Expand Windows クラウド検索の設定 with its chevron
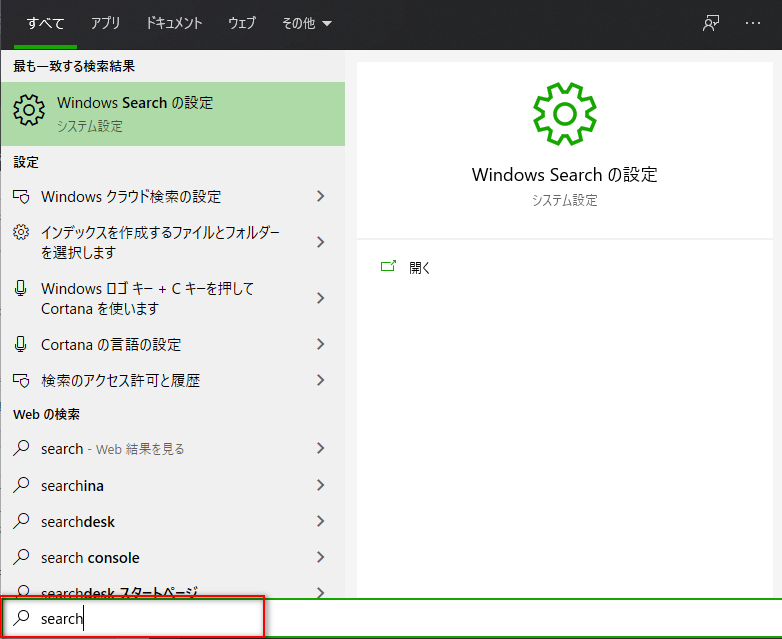The width and height of the screenshot is (782, 639). pos(320,197)
